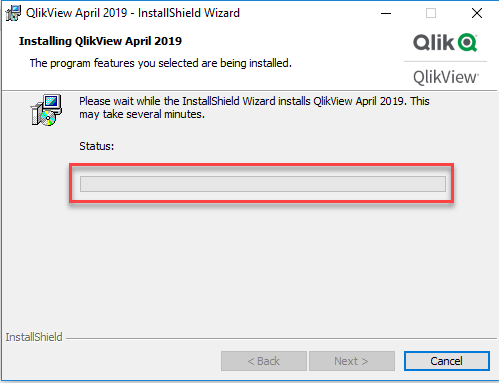Minimize the InstallShield Wizard window
The image size is (499, 383).
pos(386,13)
